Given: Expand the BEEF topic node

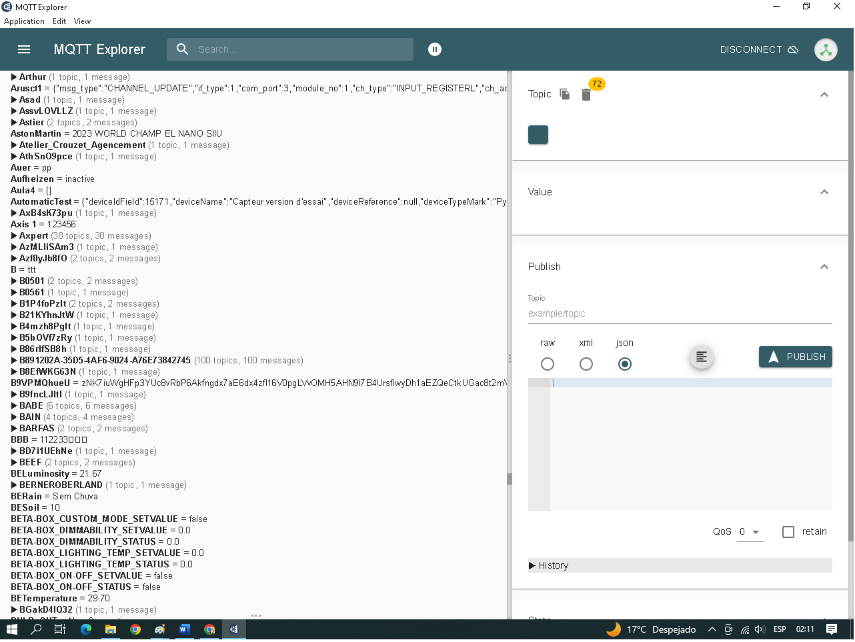Looking at the screenshot, I should [14, 463].
